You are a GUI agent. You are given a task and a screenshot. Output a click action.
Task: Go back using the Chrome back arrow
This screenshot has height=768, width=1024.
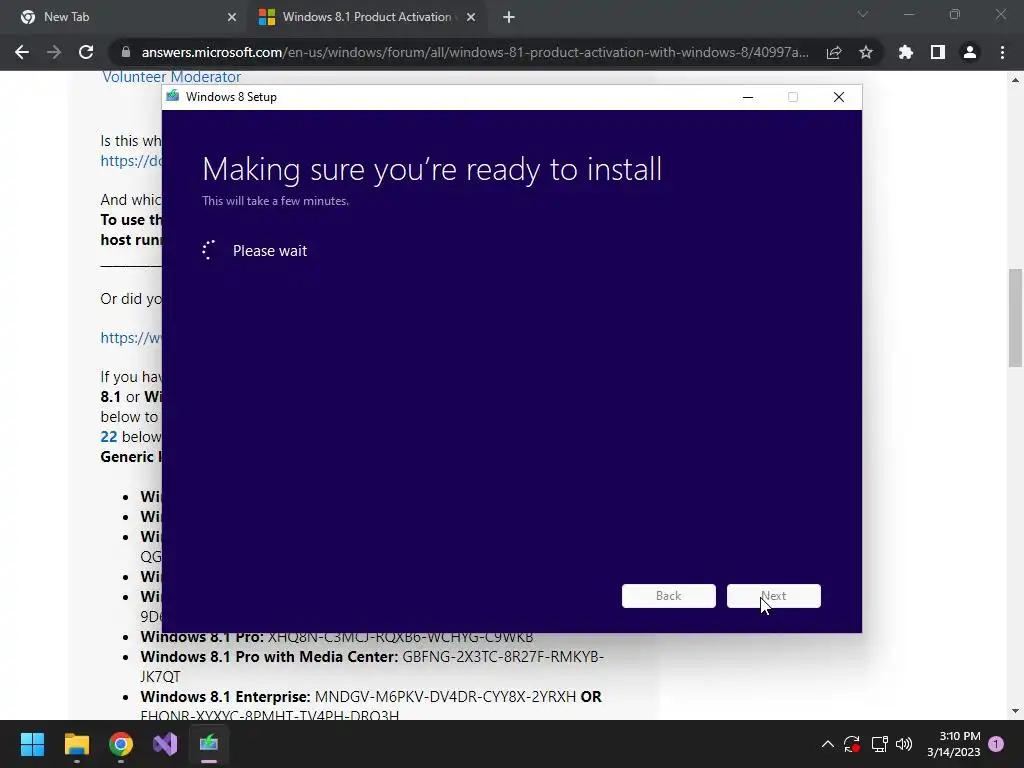coord(22,52)
